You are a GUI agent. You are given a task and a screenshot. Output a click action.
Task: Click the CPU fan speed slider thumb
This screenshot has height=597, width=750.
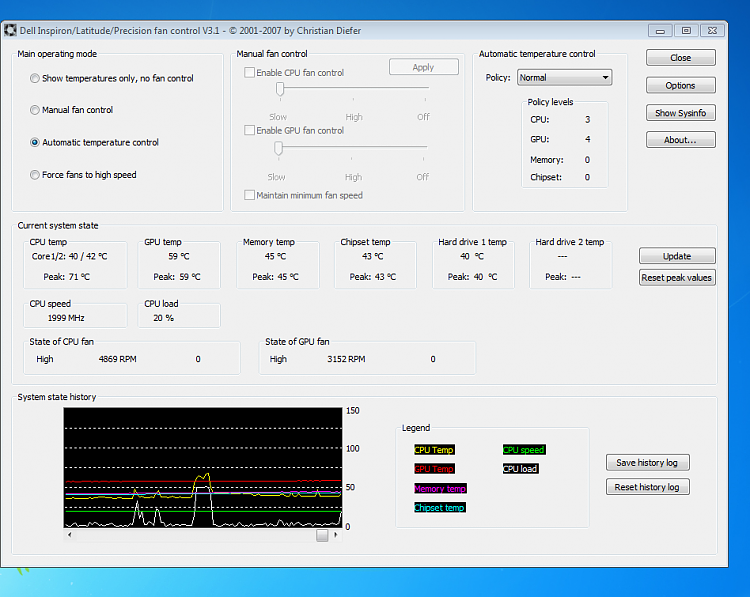(x=280, y=89)
